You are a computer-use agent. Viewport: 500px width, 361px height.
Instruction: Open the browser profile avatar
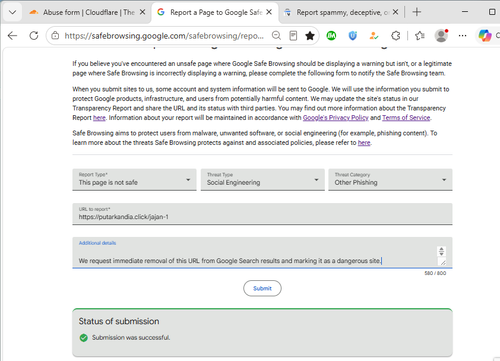441,35
